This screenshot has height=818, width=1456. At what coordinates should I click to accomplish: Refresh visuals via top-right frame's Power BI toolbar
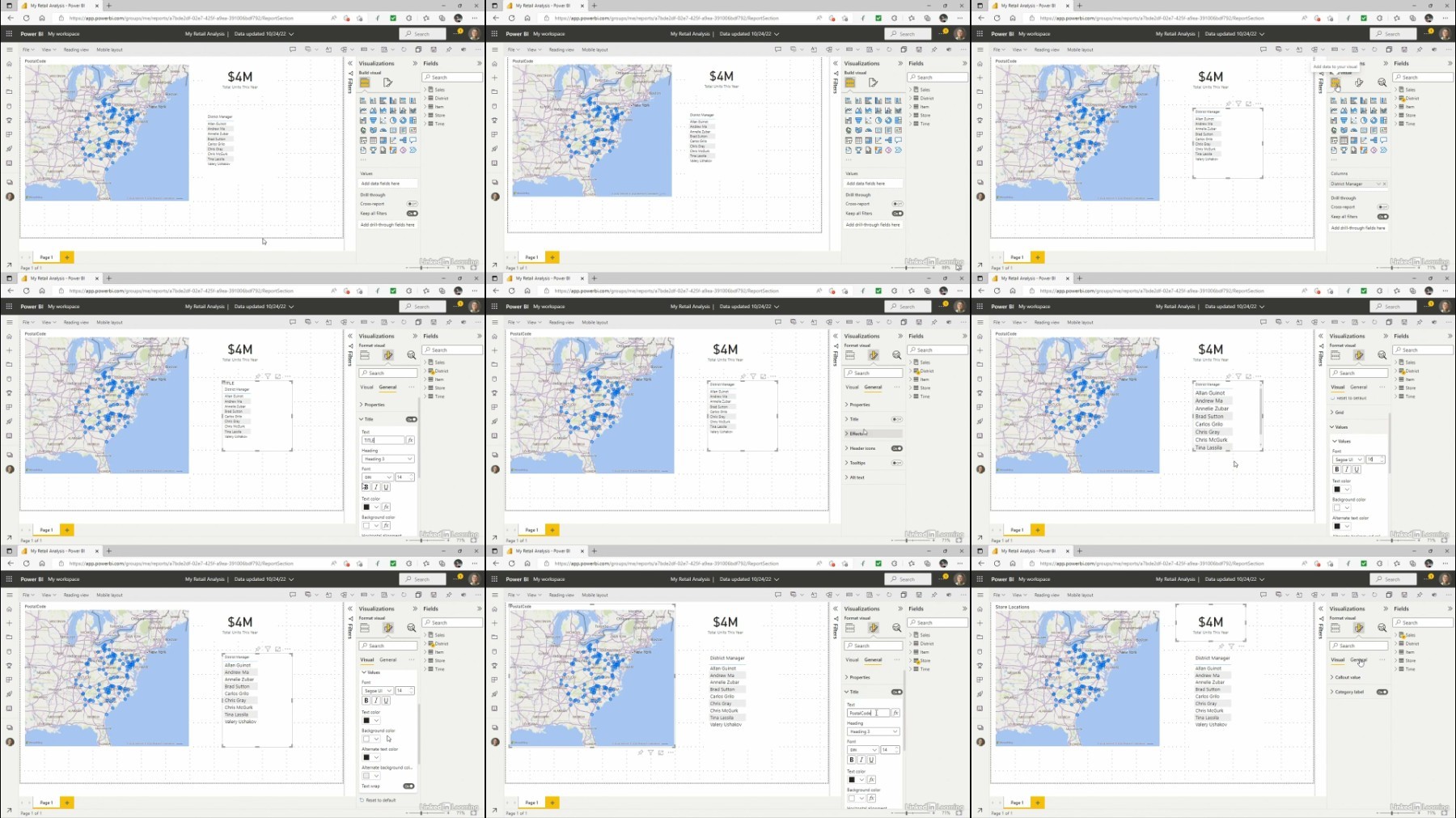coord(1374,49)
